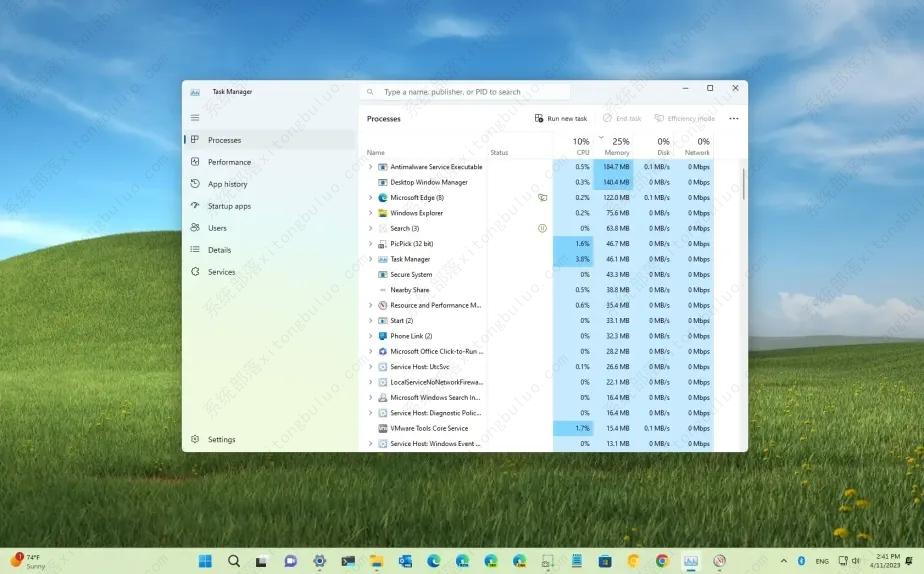Open taskbar Search
Viewport: 924px width, 574px height.
point(234,560)
